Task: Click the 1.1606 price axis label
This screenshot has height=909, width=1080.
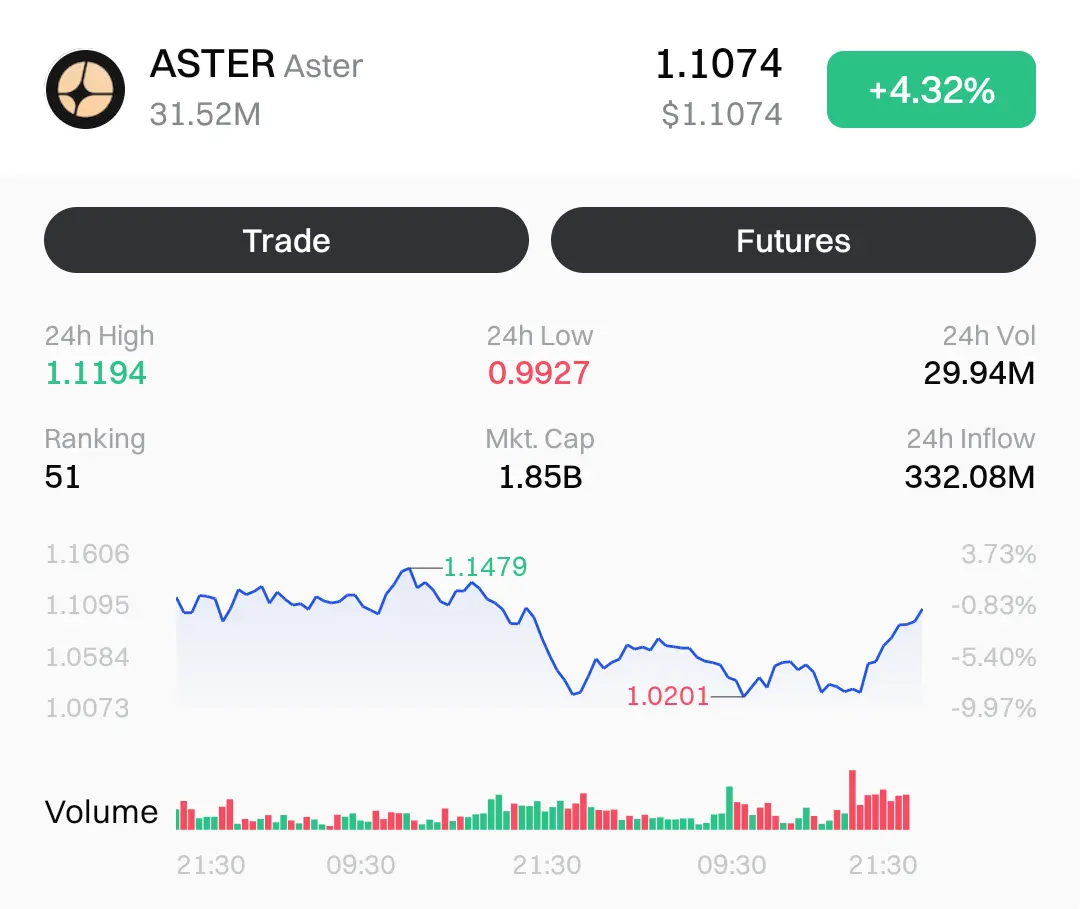Action: coord(88,553)
